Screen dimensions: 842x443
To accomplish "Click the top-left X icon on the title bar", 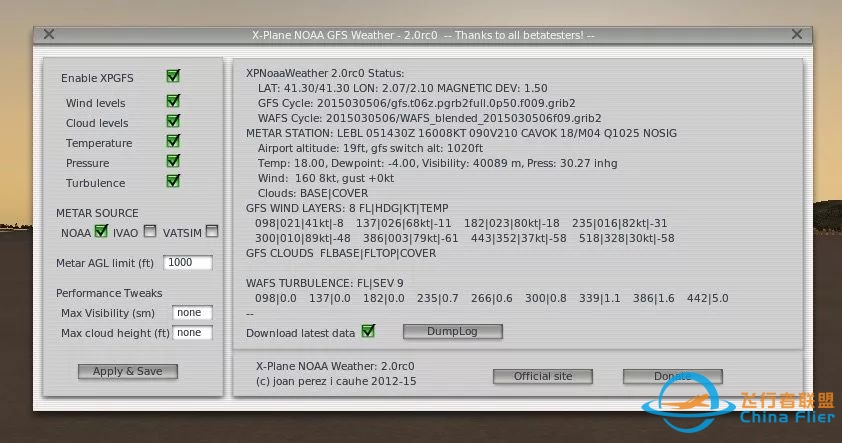I will pos(45,34).
